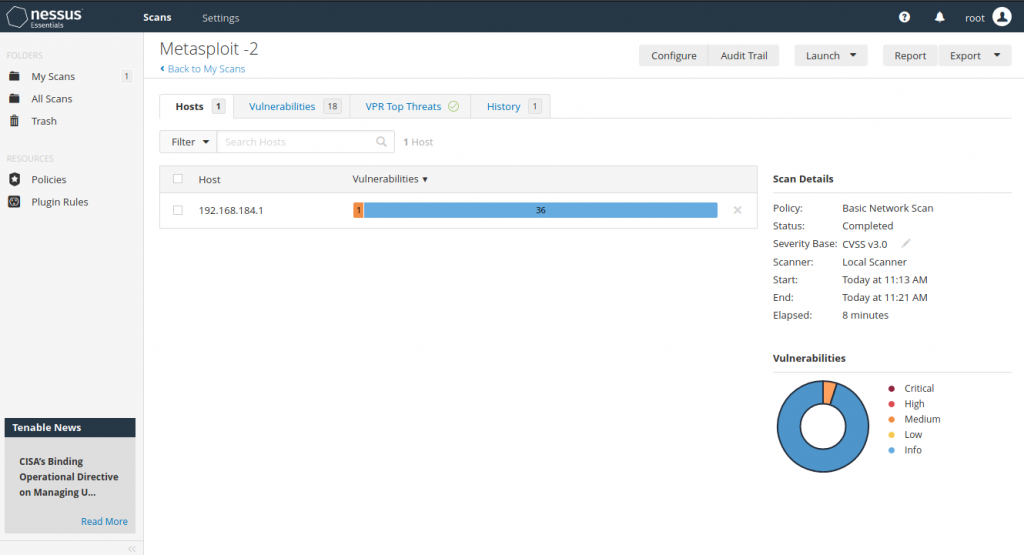The image size is (1024, 555).
Task: Open the Filter dropdown
Action: tap(188, 142)
